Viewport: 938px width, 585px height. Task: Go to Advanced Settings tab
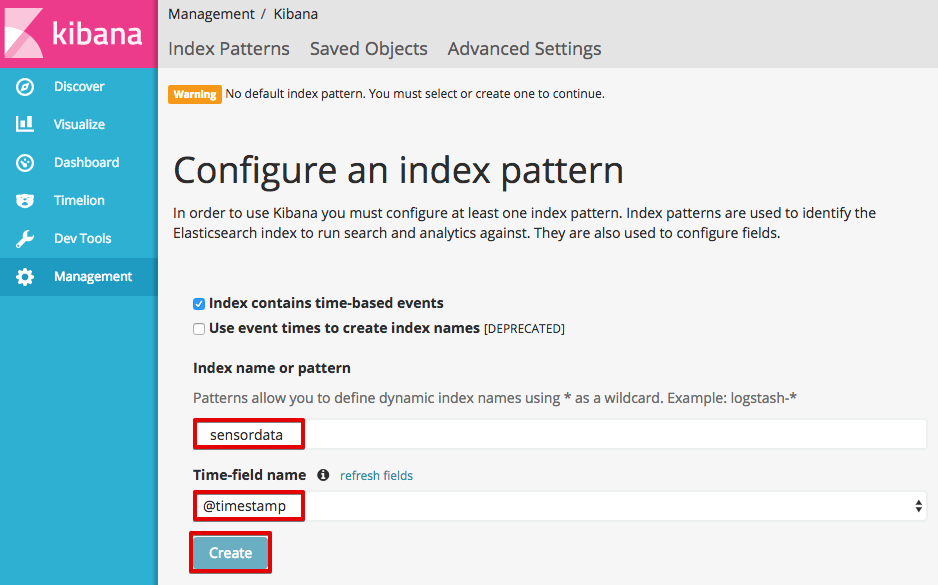tap(525, 48)
